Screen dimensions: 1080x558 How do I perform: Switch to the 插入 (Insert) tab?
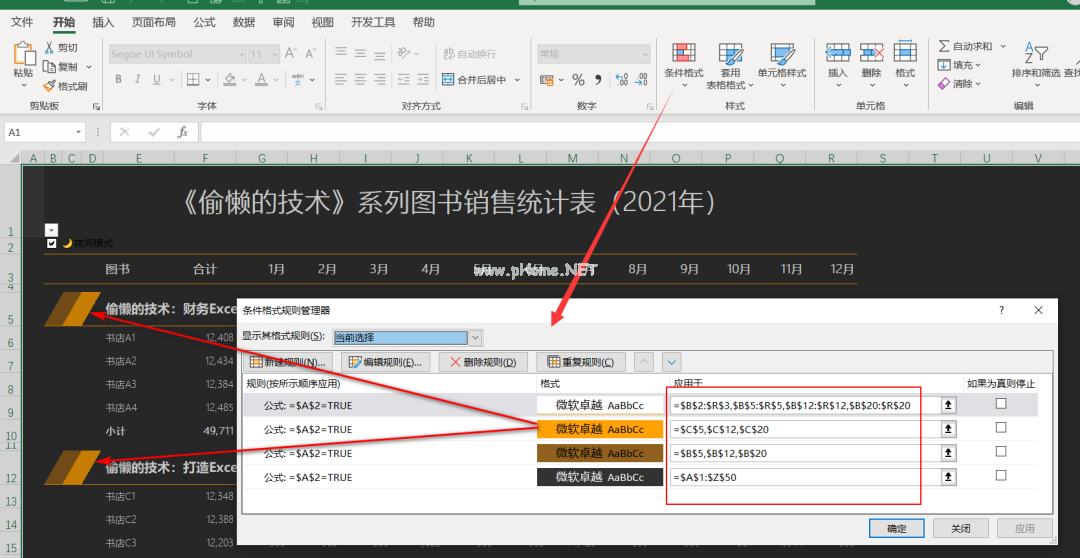point(103,22)
